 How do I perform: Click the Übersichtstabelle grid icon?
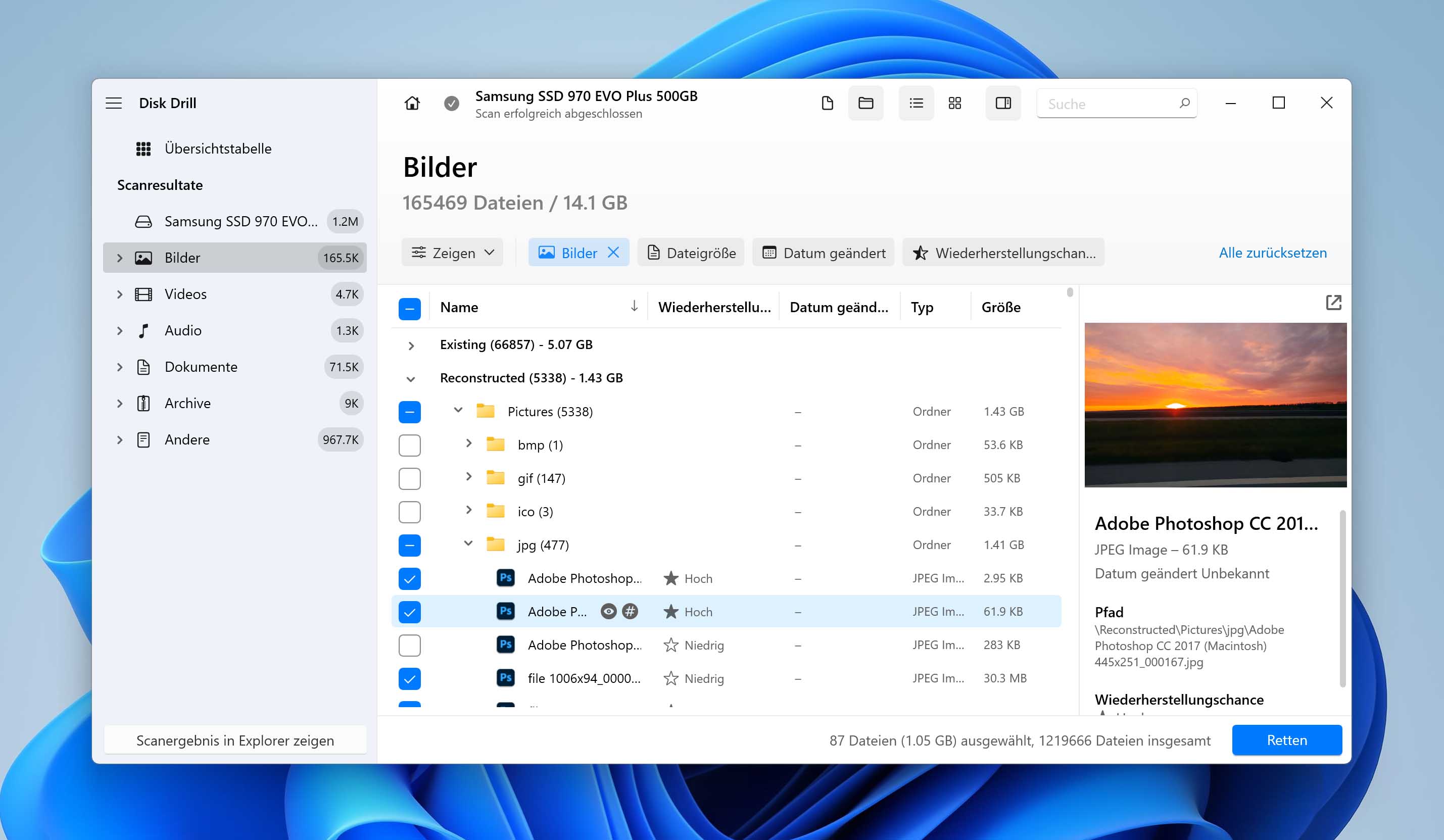(x=143, y=149)
